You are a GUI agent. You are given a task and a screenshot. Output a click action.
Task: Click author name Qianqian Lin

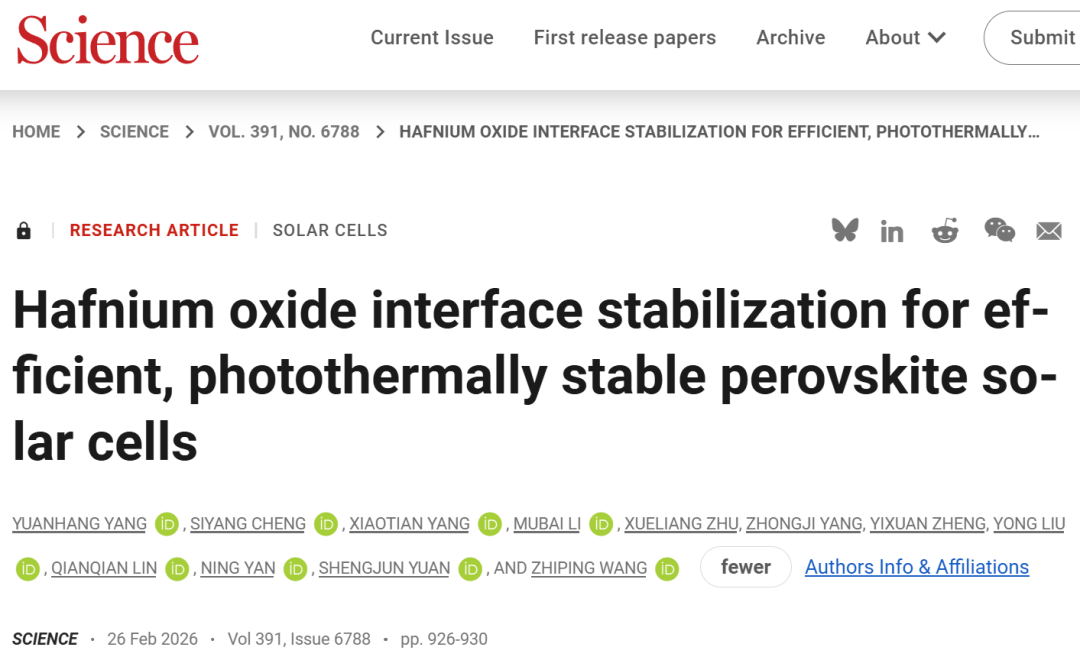point(104,568)
